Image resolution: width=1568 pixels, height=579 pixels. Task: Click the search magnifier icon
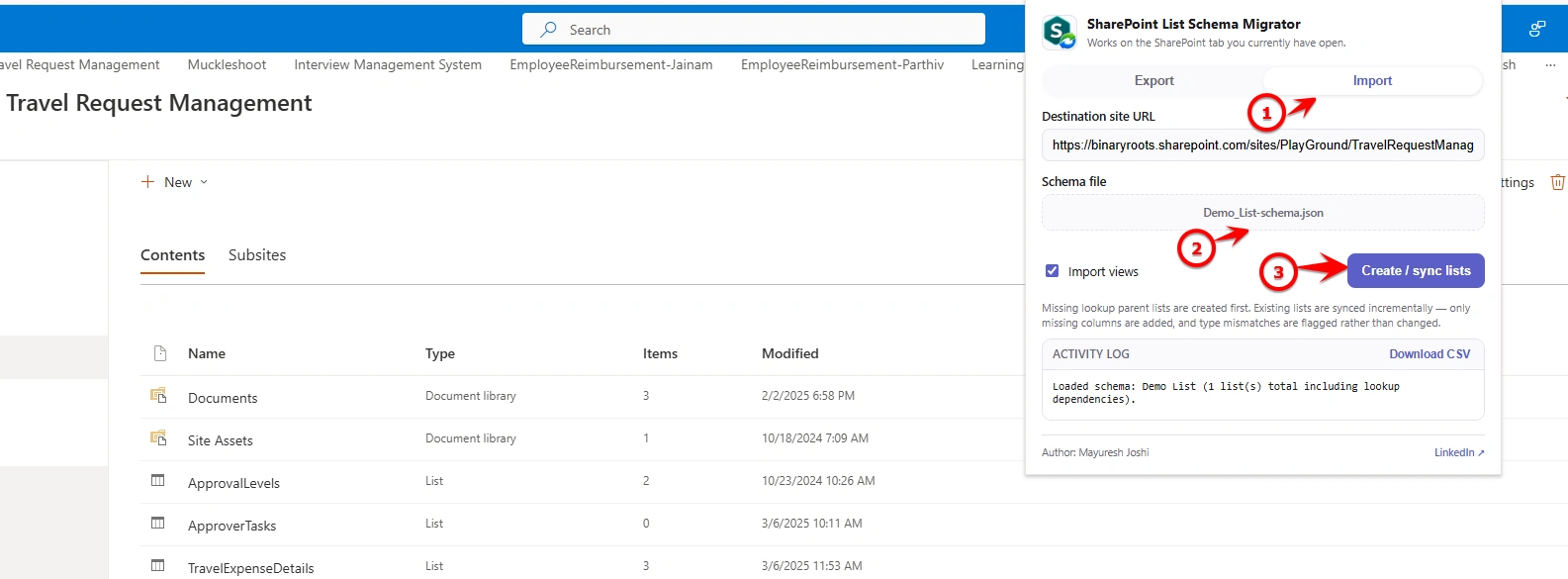[548, 30]
